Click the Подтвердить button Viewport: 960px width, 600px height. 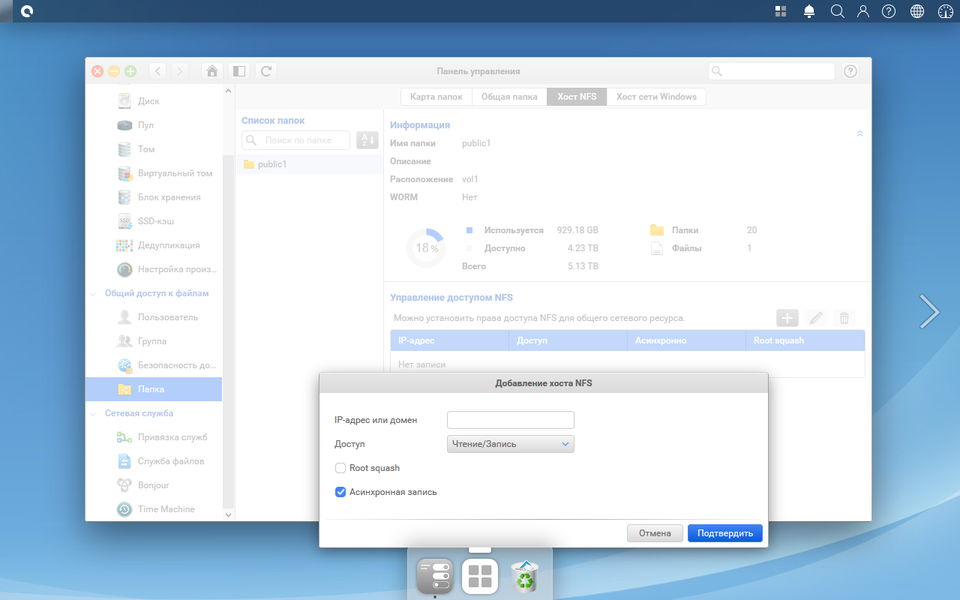(725, 533)
